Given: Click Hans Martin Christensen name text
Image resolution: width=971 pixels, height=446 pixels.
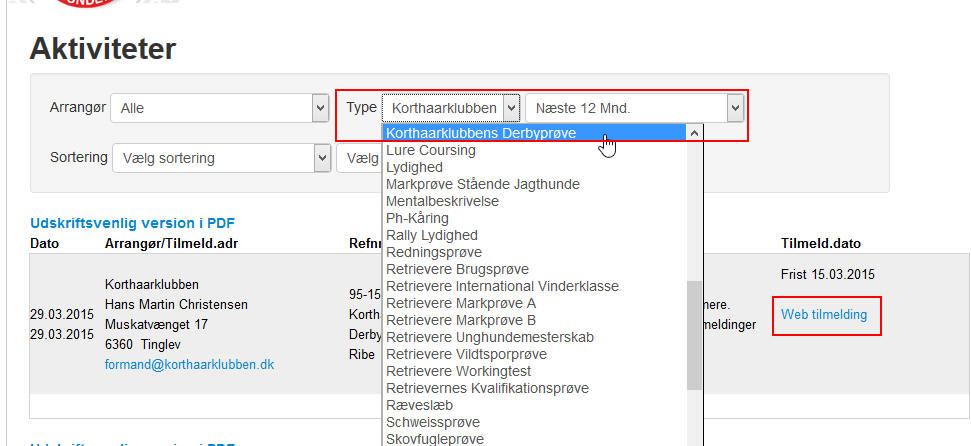Looking at the screenshot, I should 176,305.
